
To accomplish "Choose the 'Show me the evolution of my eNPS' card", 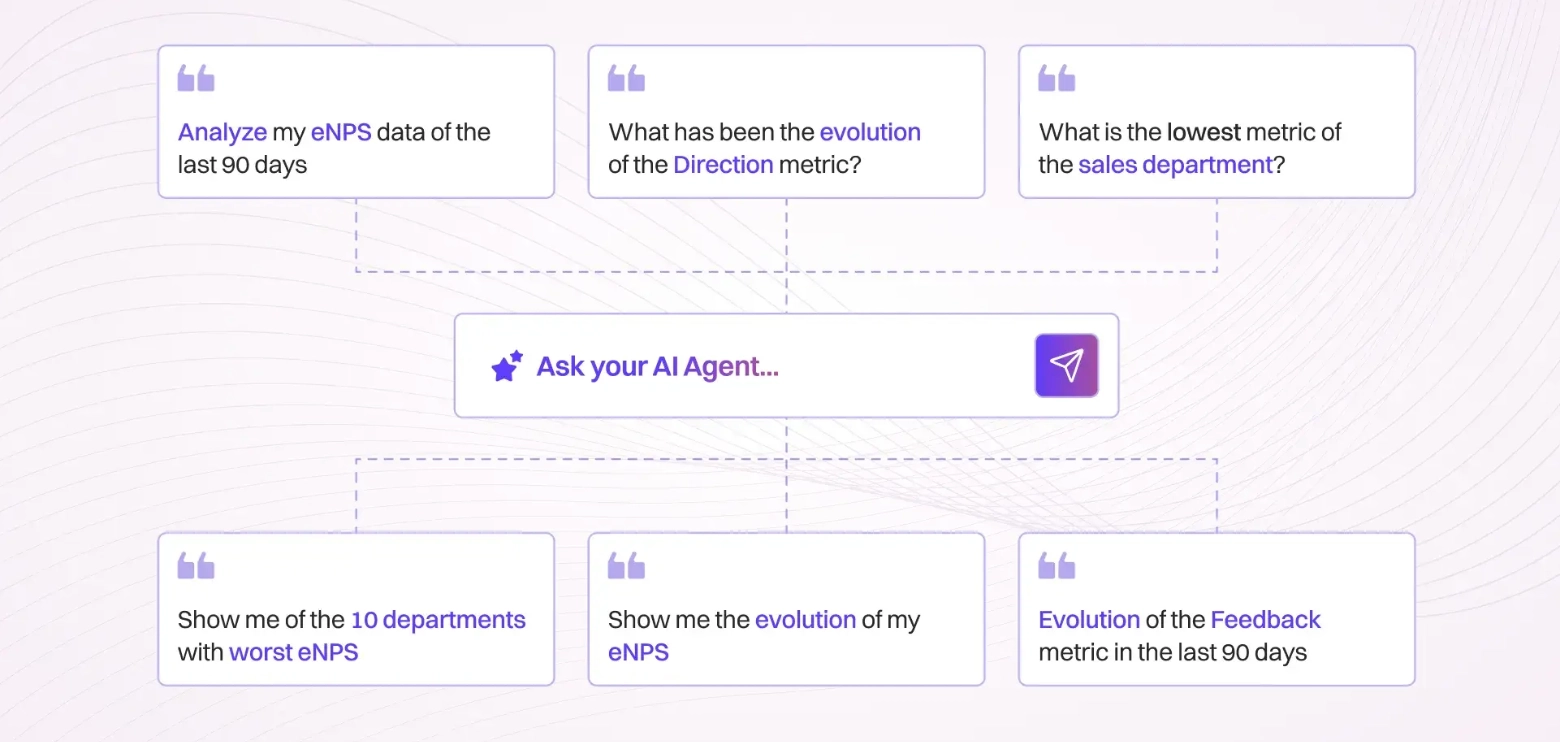I will (x=786, y=610).
